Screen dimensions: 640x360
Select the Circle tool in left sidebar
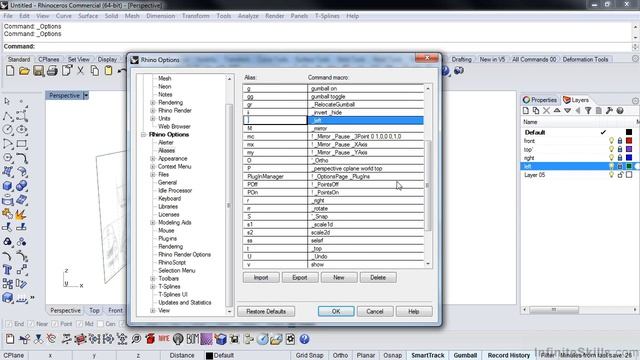(7, 130)
